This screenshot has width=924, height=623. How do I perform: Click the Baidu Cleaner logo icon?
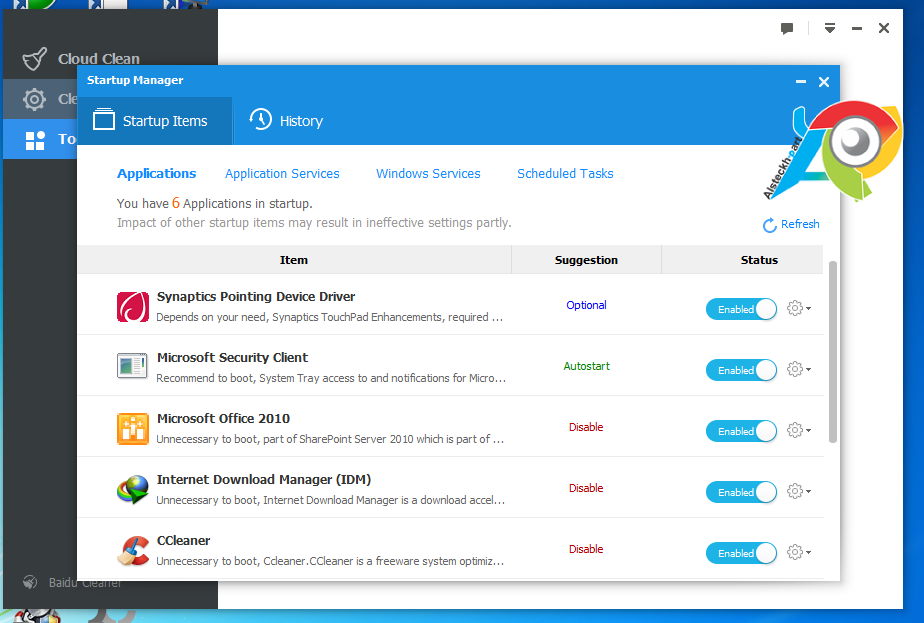click(x=30, y=582)
